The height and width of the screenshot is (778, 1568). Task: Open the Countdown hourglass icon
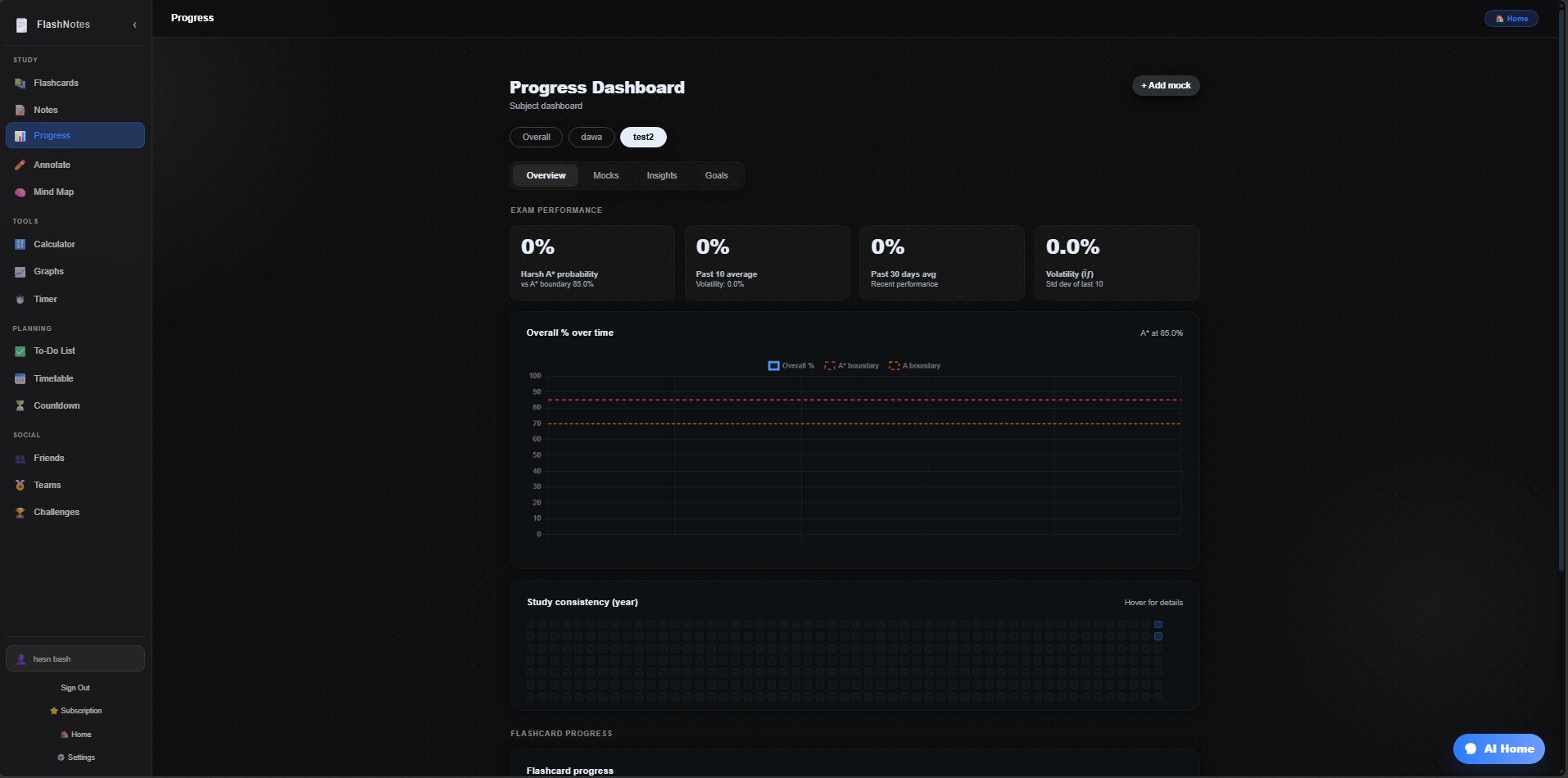click(20, 406)
